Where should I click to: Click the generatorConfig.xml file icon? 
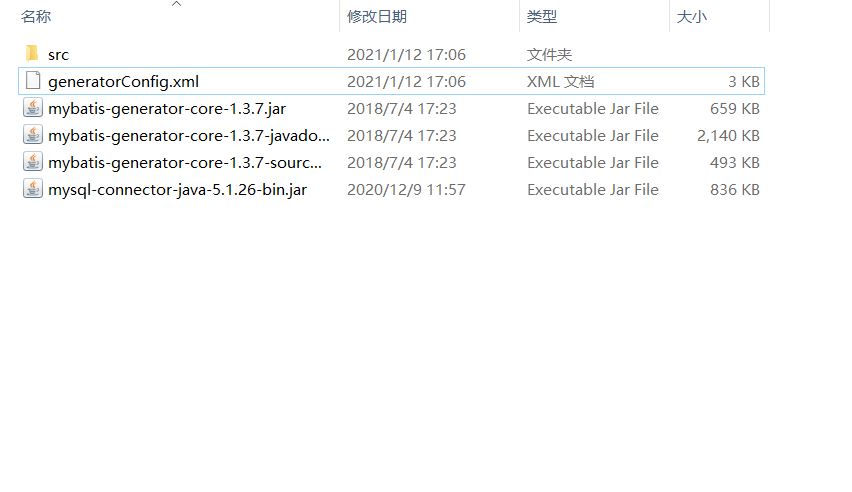(33, 80)
